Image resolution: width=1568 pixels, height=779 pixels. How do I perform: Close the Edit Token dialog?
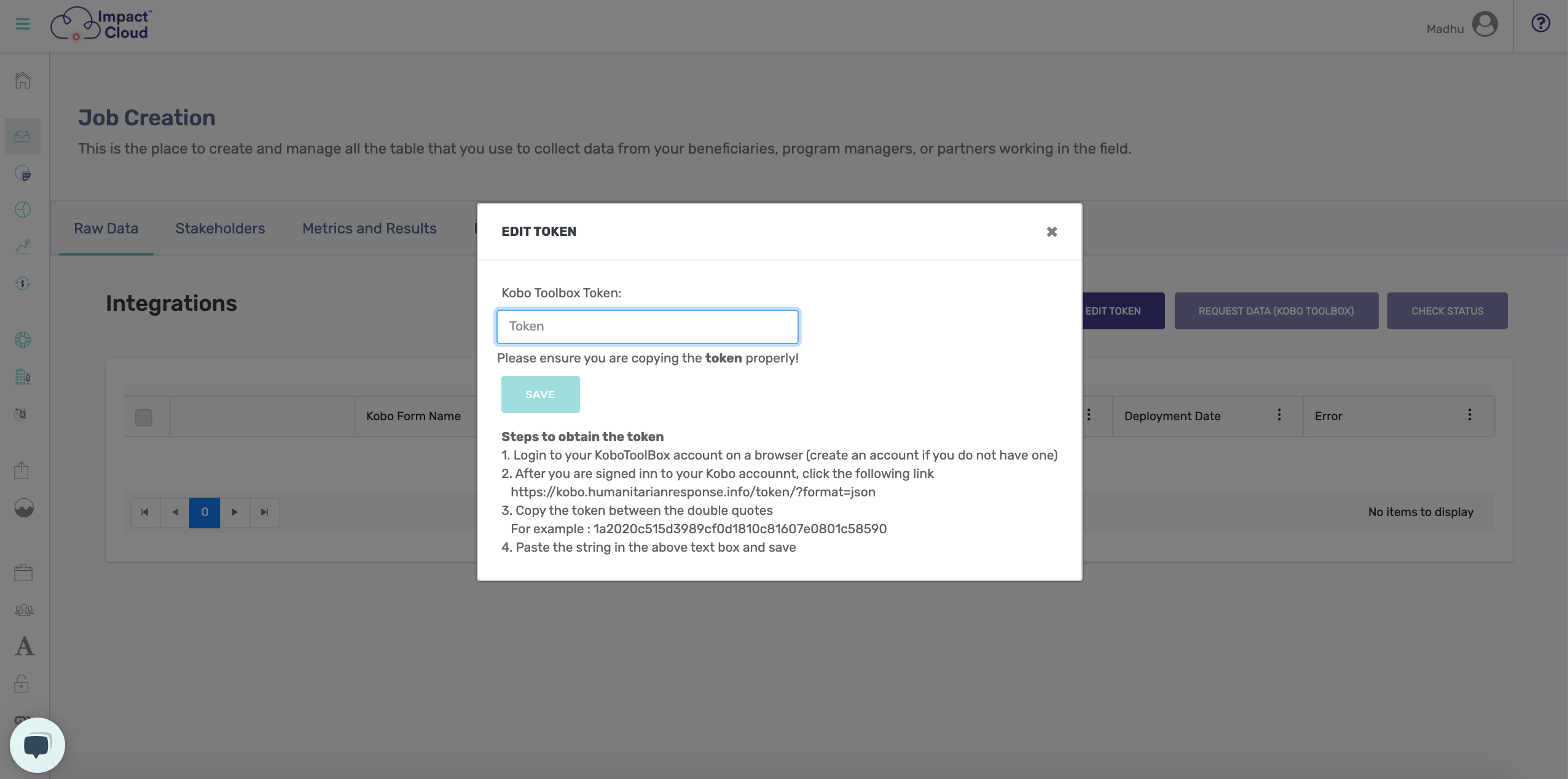pos(1052,232)
